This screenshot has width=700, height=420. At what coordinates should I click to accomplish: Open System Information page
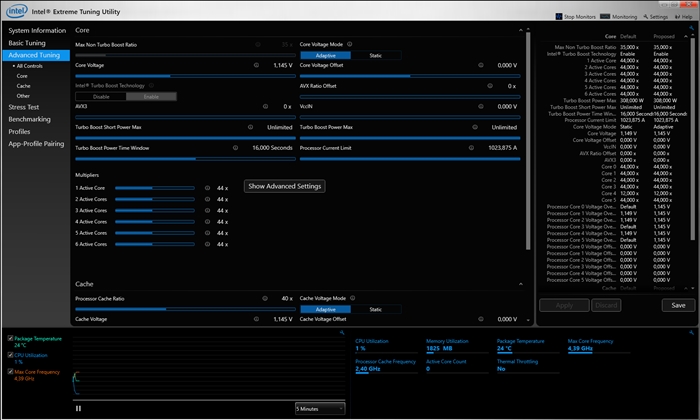(37, 30)
